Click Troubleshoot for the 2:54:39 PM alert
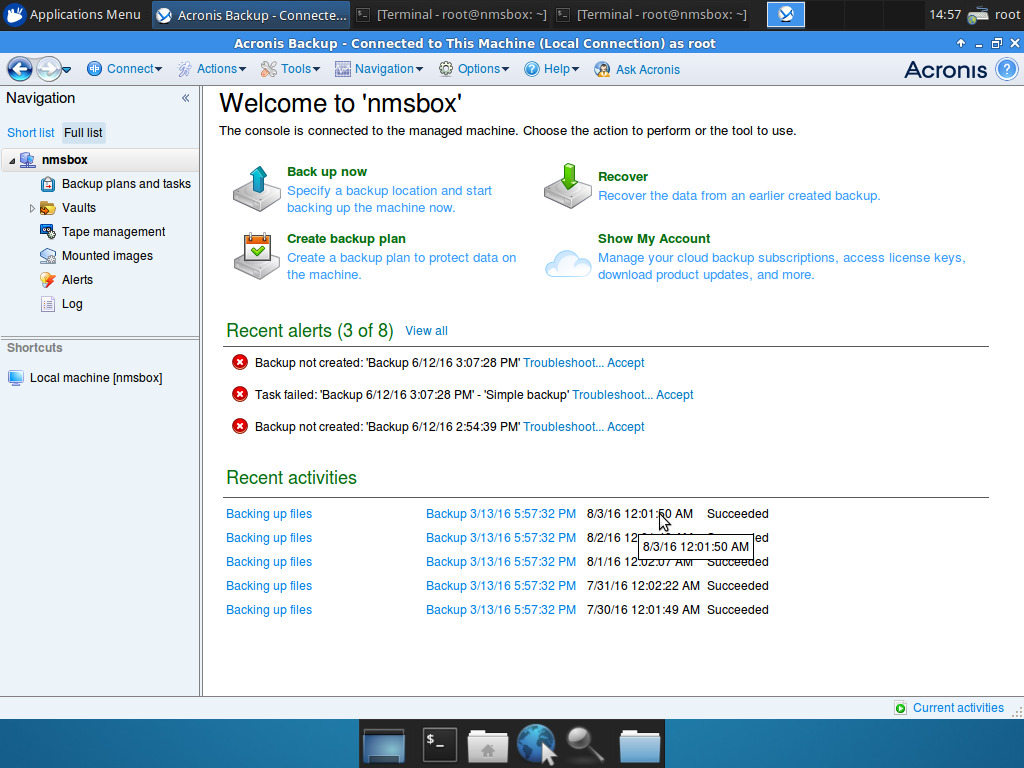This screenshot has height=768, width=1024. pos(563,426)
